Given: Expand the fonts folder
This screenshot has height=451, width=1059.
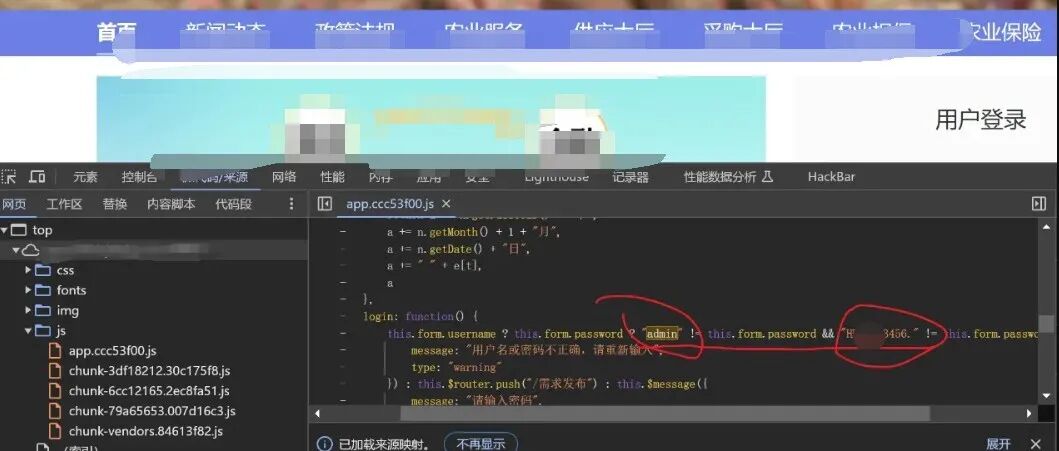Looking at the screenshot, I should 28,290.
